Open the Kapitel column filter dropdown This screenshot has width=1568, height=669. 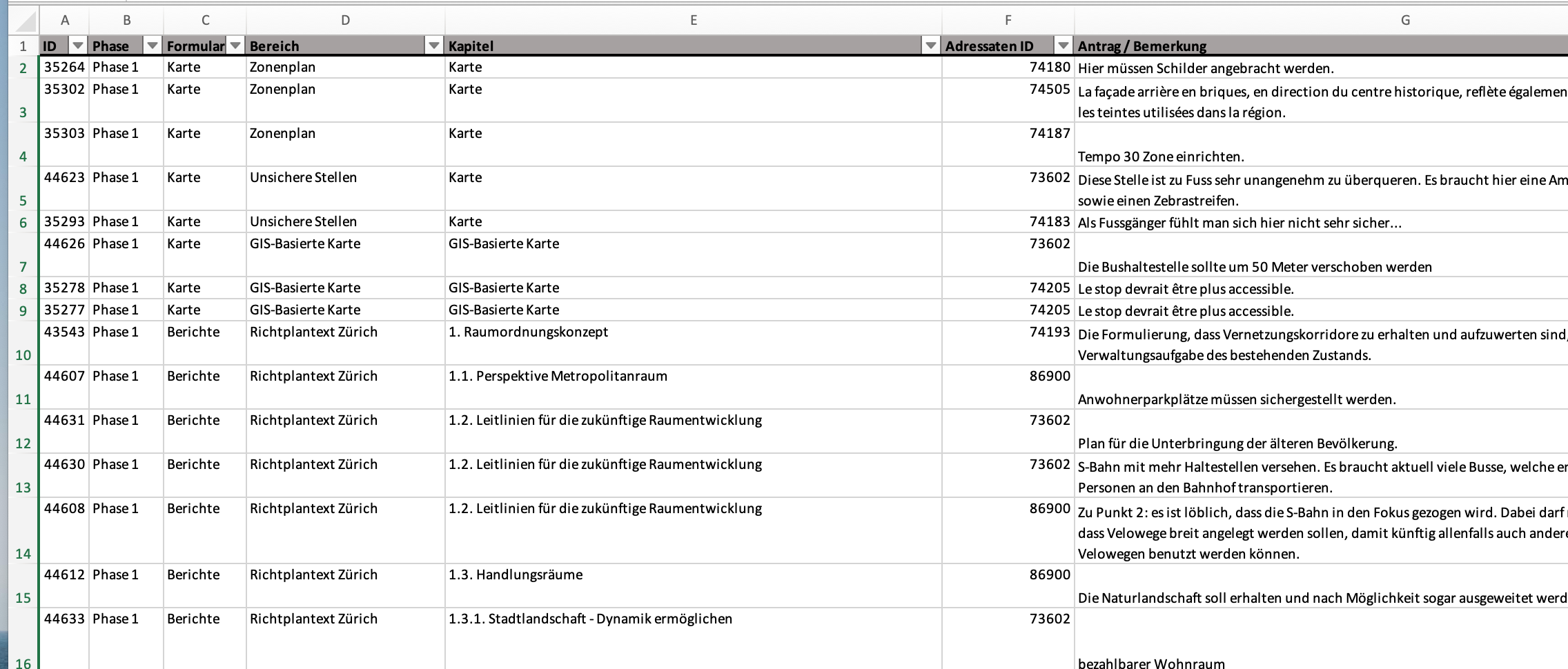[931, 46]
